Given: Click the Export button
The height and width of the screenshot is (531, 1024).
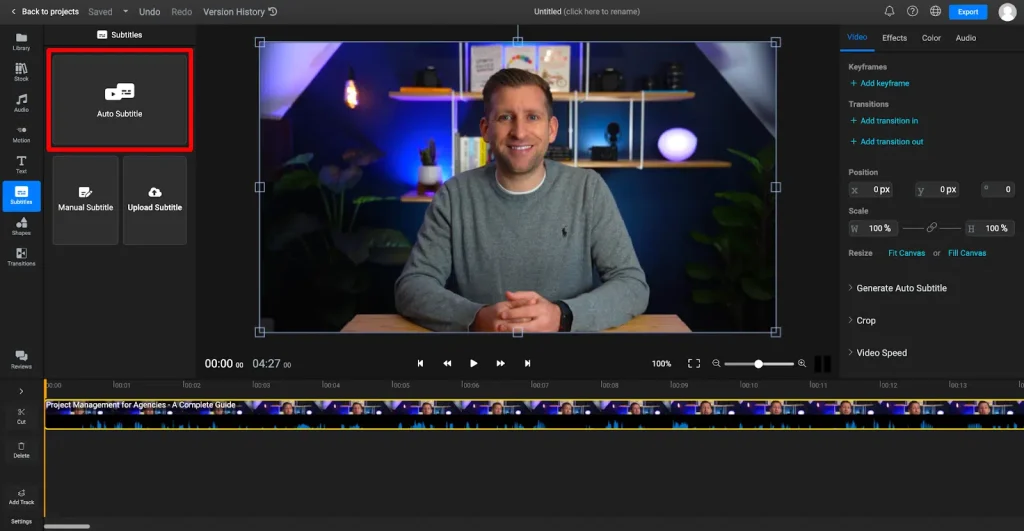Looking at the screenshot, I should (967, 12).
